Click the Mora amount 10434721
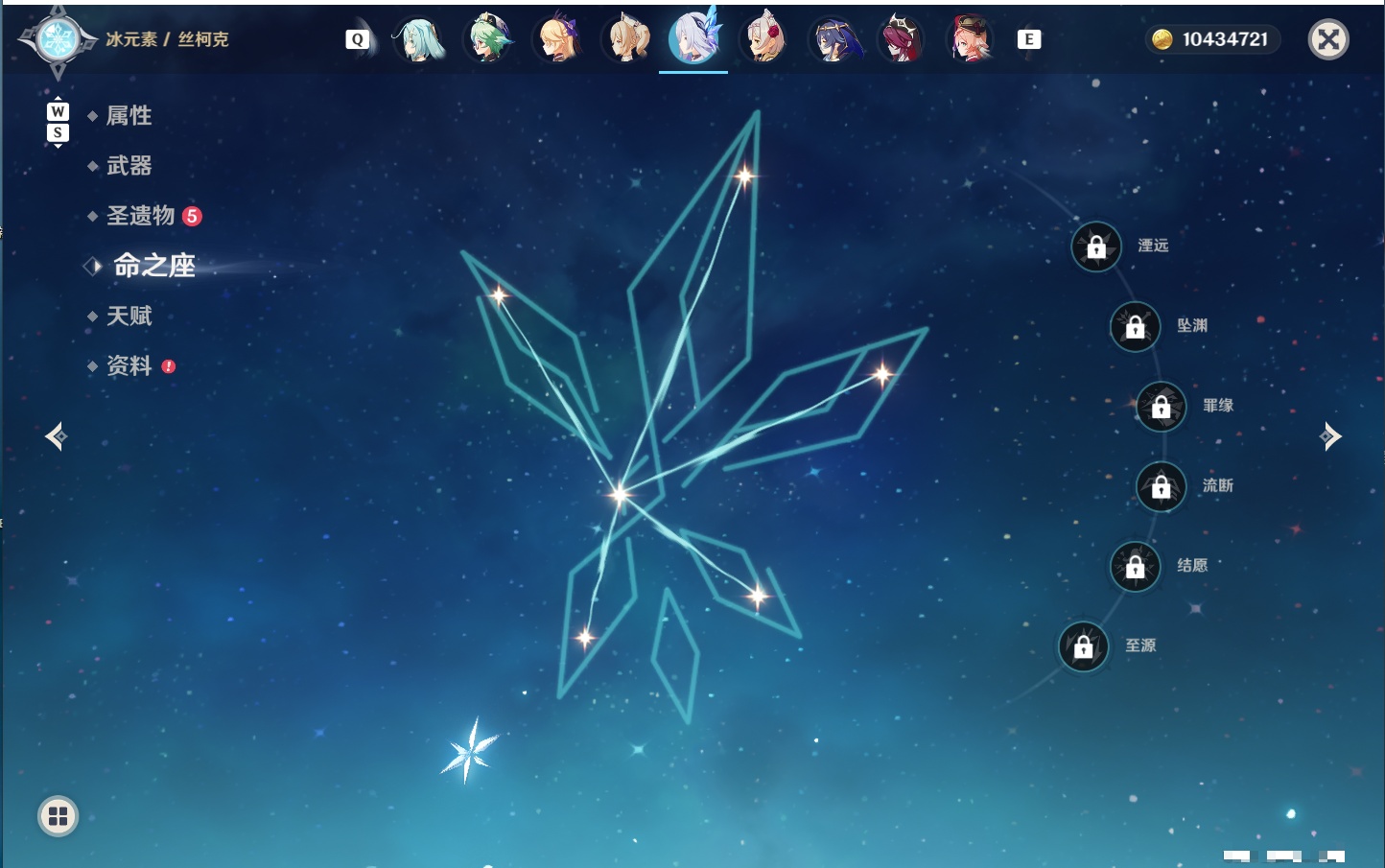Image resolution: width=1385 pixels, height=868 pixels. 1225,39
